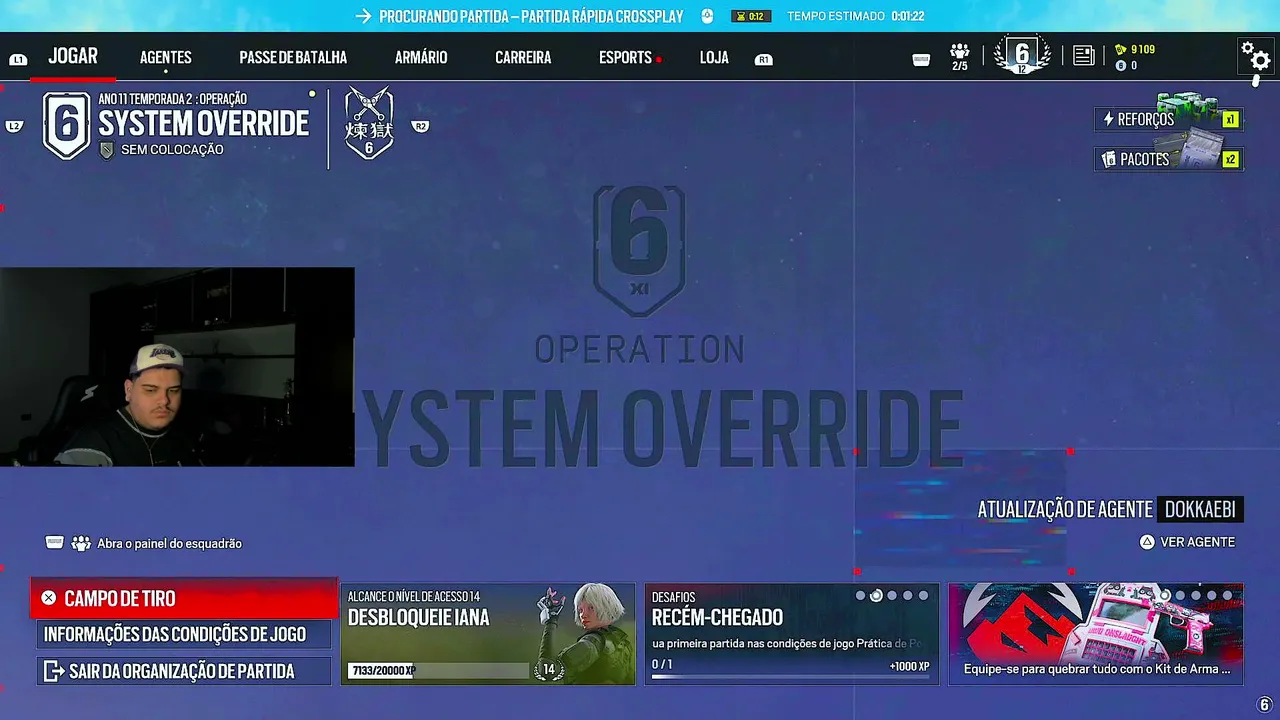1280x720 pixels.
Task: Click Ver Agente for Dokkaebi
Action: pyautogui.click(x=1188, y=542)
